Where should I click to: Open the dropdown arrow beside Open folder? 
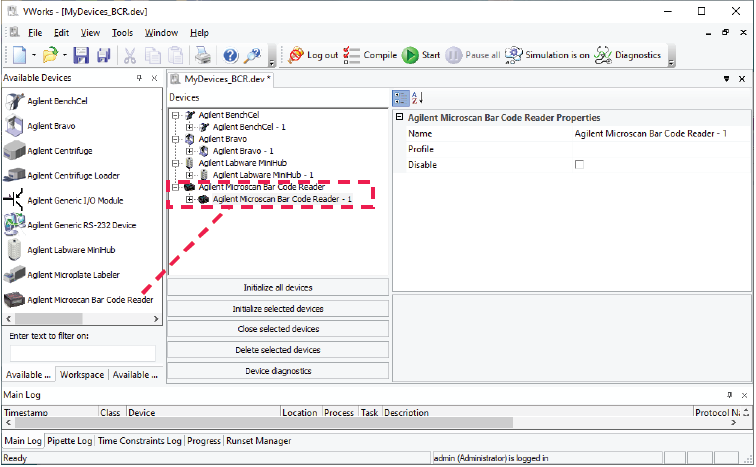tap(65, 55)
